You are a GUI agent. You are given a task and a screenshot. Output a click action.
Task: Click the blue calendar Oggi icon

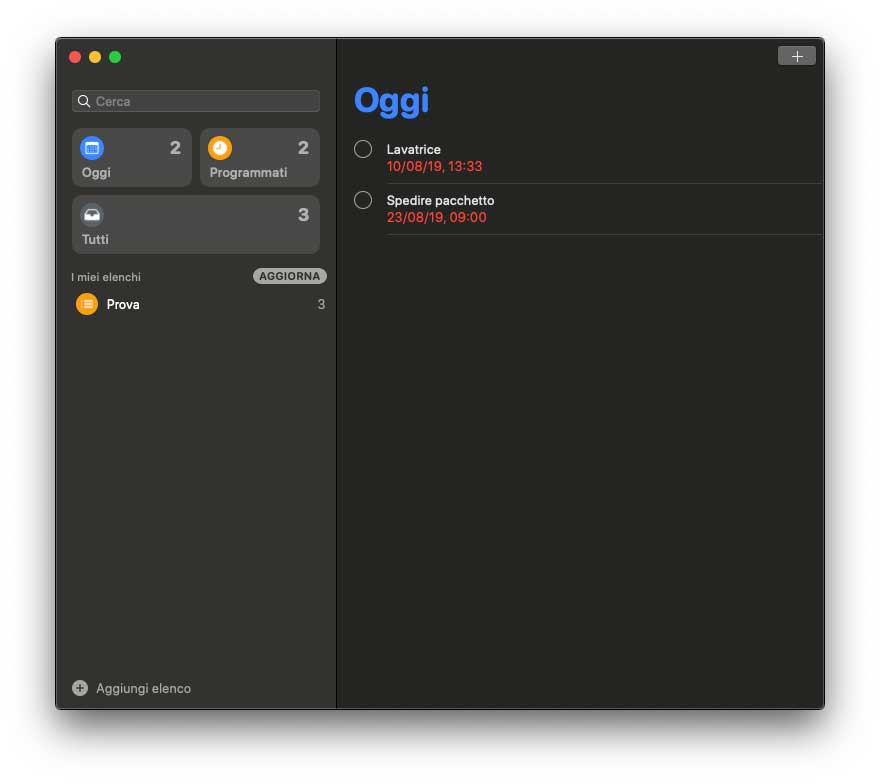[x=92, y=148]
